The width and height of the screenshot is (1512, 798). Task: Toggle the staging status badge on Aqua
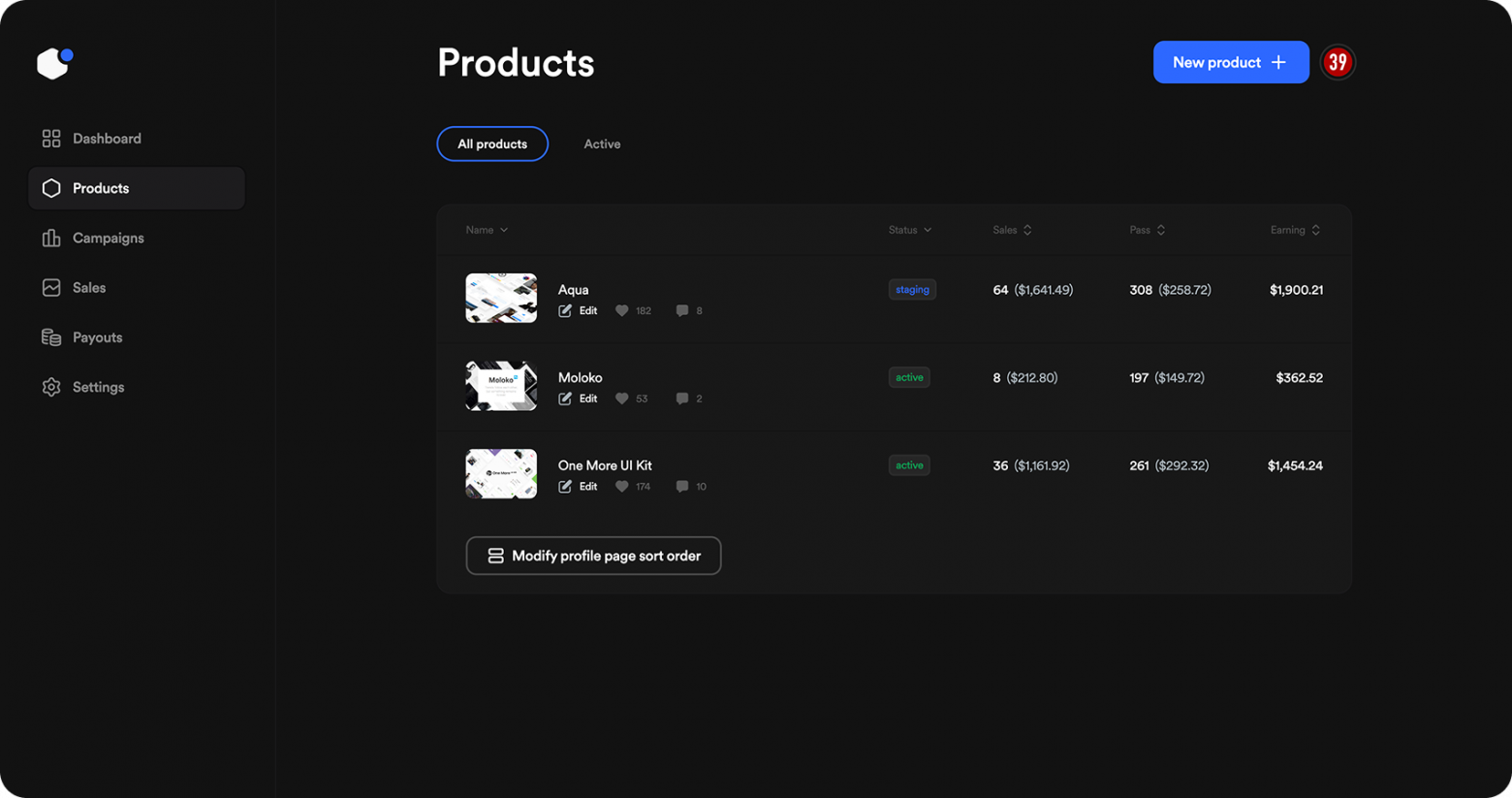coord(911,289)
